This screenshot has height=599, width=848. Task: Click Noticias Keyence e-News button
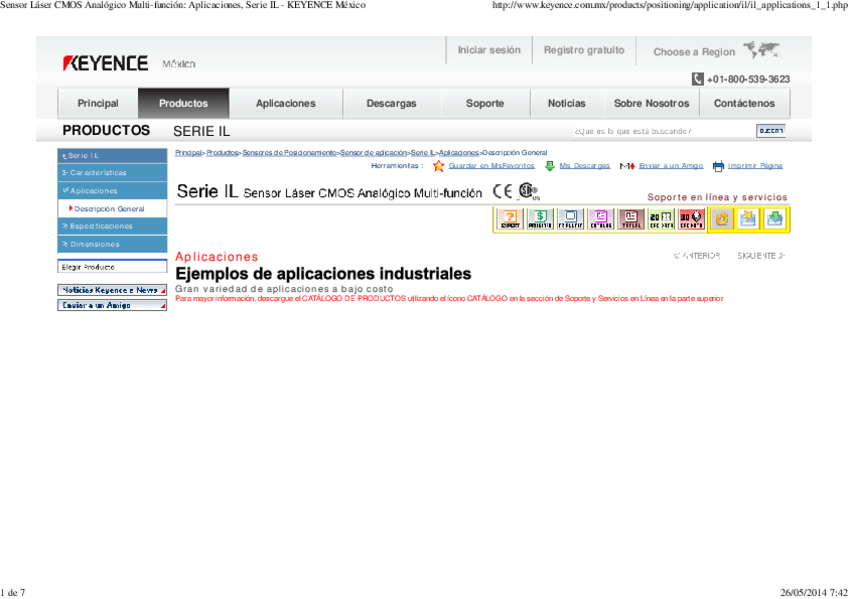[112, 290]
